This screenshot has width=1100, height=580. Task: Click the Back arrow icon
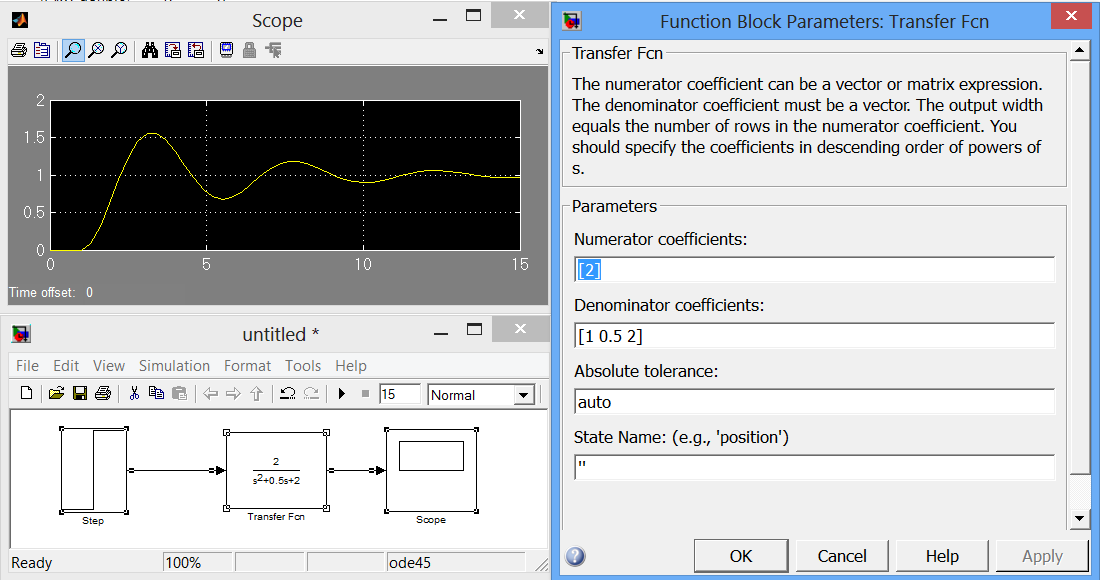pyautogui.click(x=210, y=393)
